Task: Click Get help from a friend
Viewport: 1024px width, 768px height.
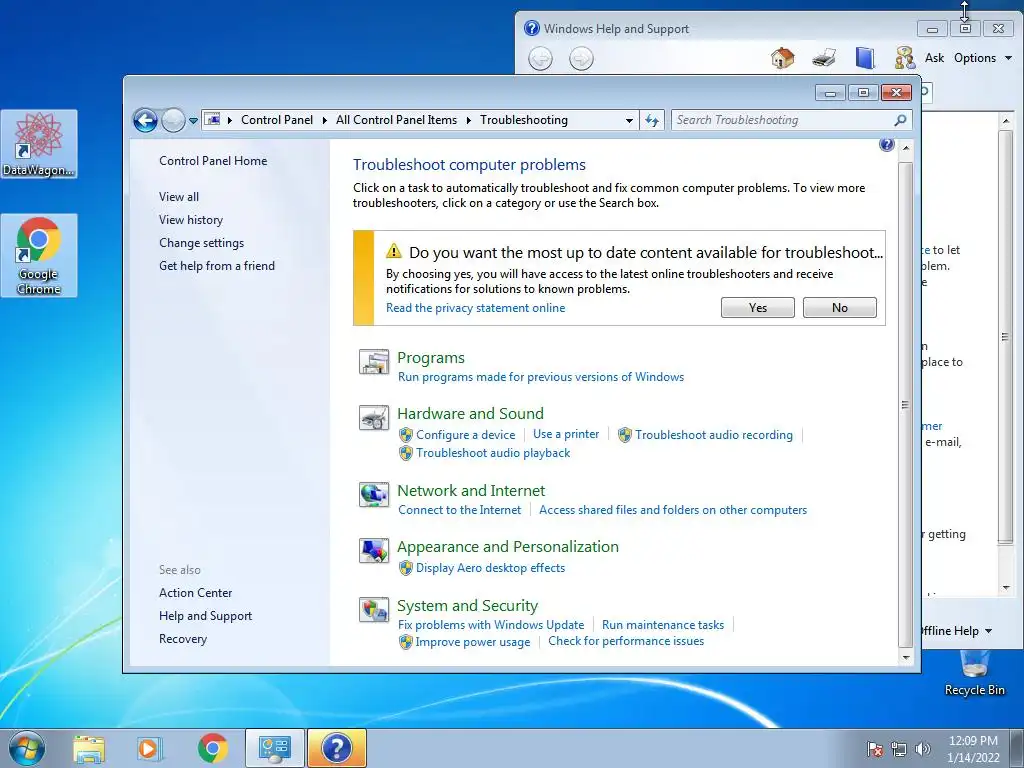Action: point(217,266)
